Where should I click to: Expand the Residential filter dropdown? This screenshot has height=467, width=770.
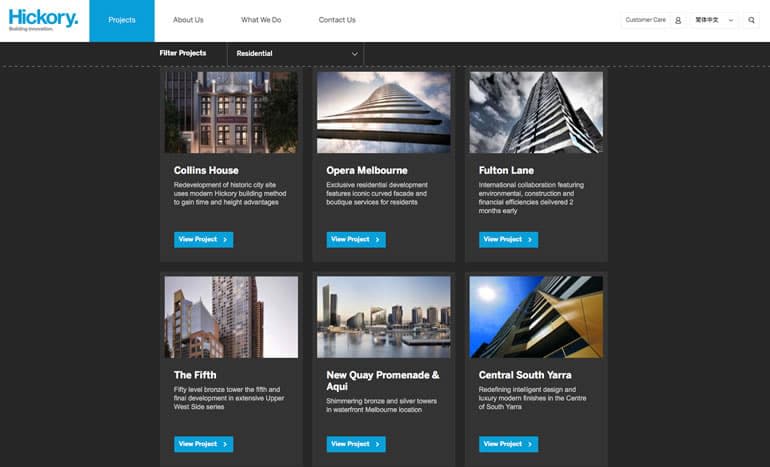(296, 54)
